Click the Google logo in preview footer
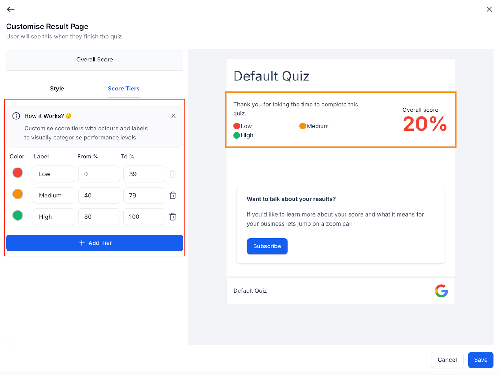Viewport: 499px width, 375px height. pos(441,291)
